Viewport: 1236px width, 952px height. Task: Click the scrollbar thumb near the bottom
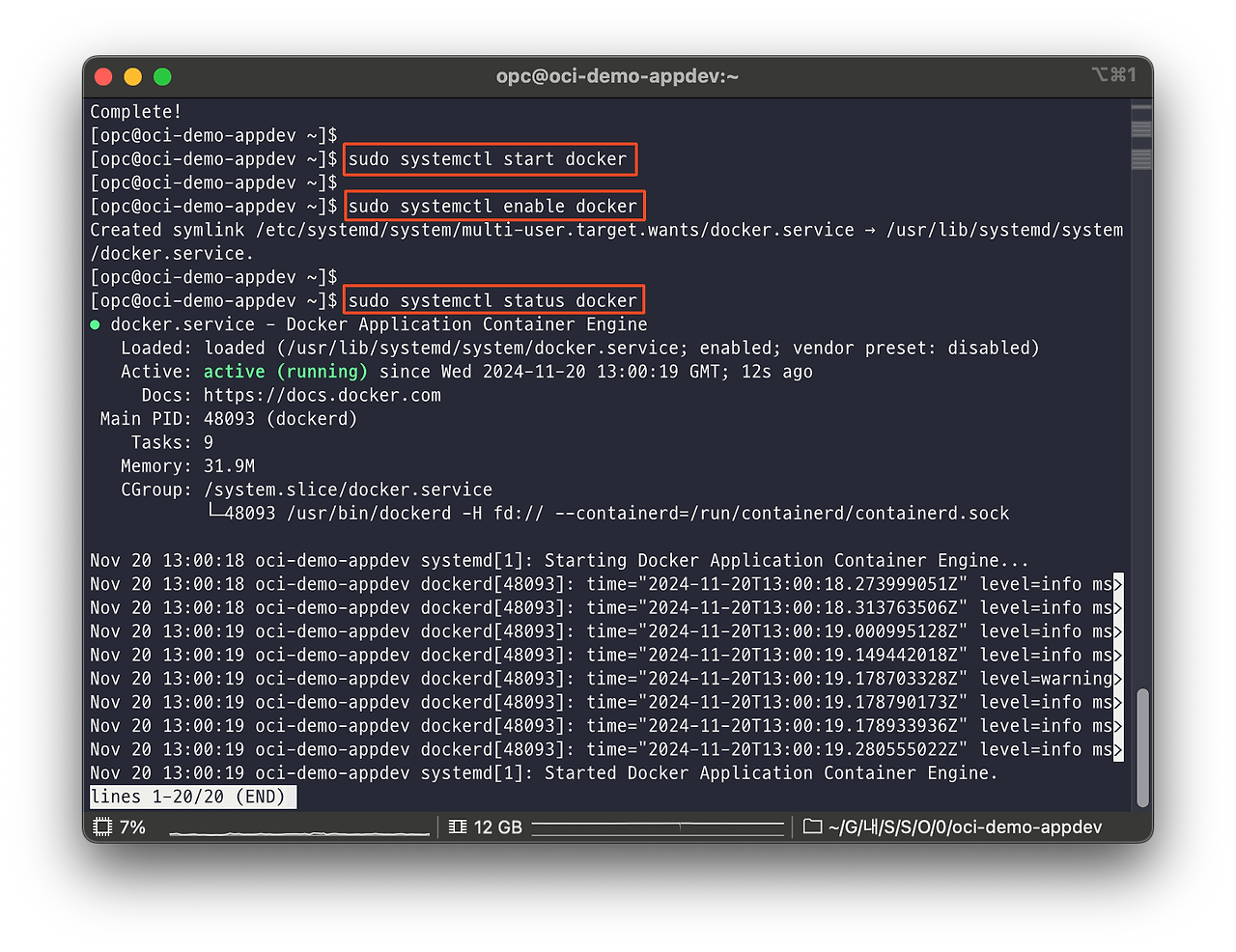(1142, 746)
